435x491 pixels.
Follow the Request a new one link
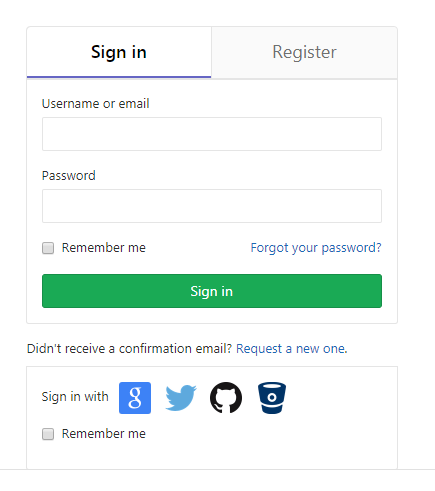coord(292,349)
